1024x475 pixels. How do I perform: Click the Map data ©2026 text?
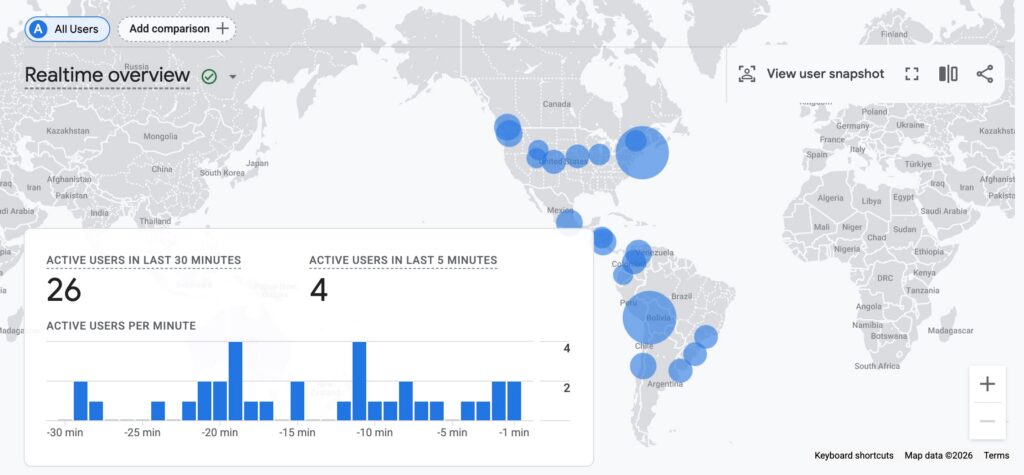tap(938, 455)
